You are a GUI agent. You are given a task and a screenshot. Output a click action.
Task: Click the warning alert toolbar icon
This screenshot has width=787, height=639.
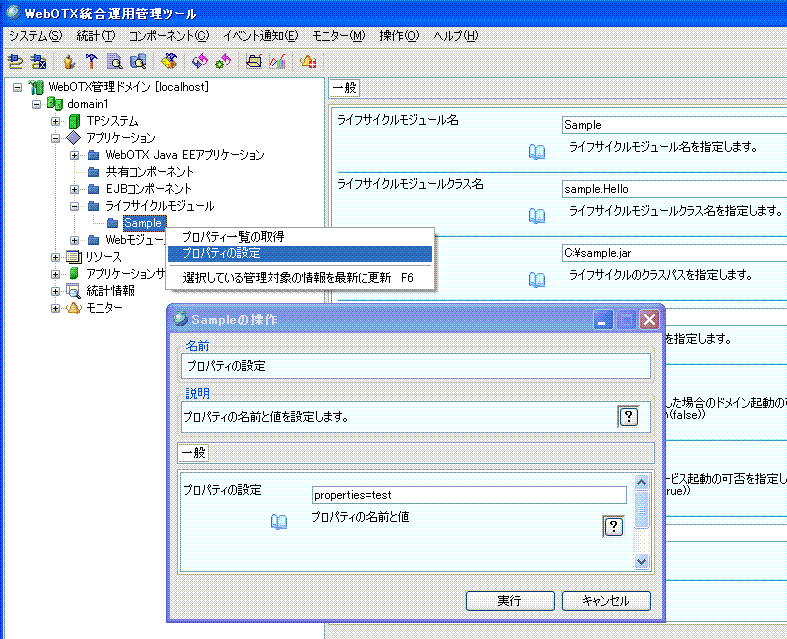pyautogui.click(x=309, y=61)
